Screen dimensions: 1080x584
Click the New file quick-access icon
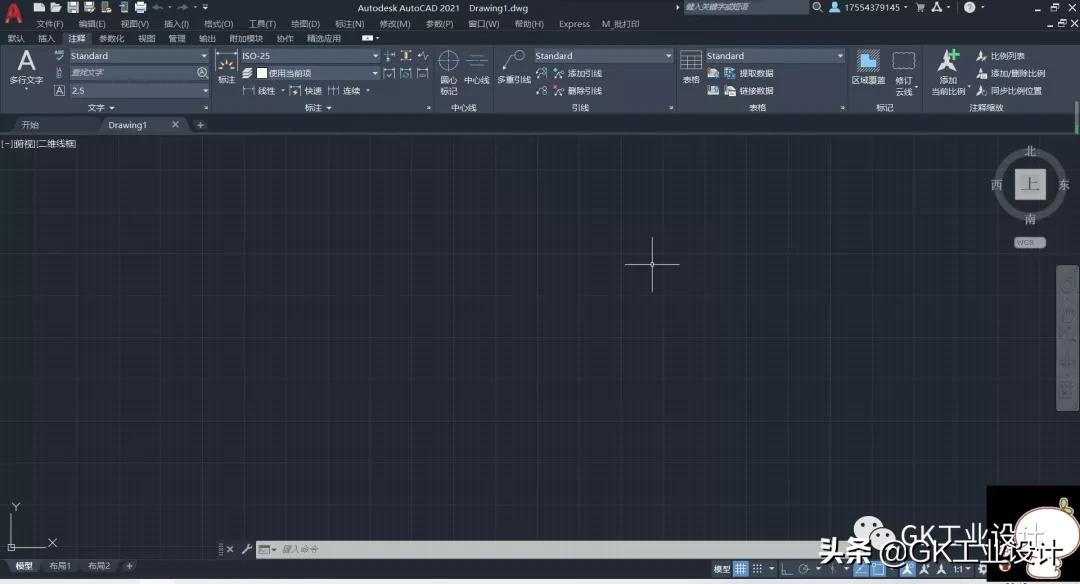[x=39, y=8]
